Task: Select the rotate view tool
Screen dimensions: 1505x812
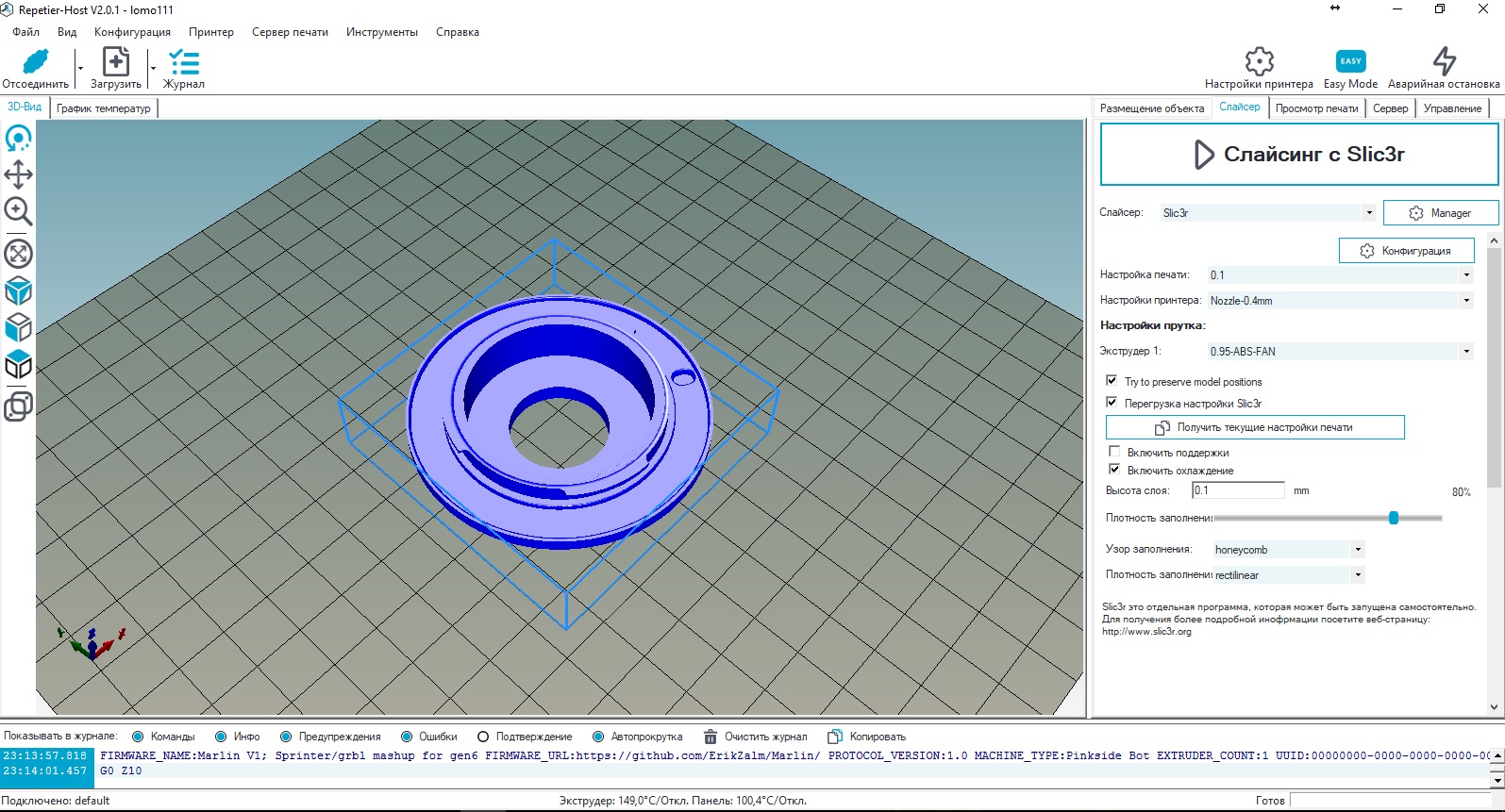Action: pyautogui.click(x=18, y=139)
